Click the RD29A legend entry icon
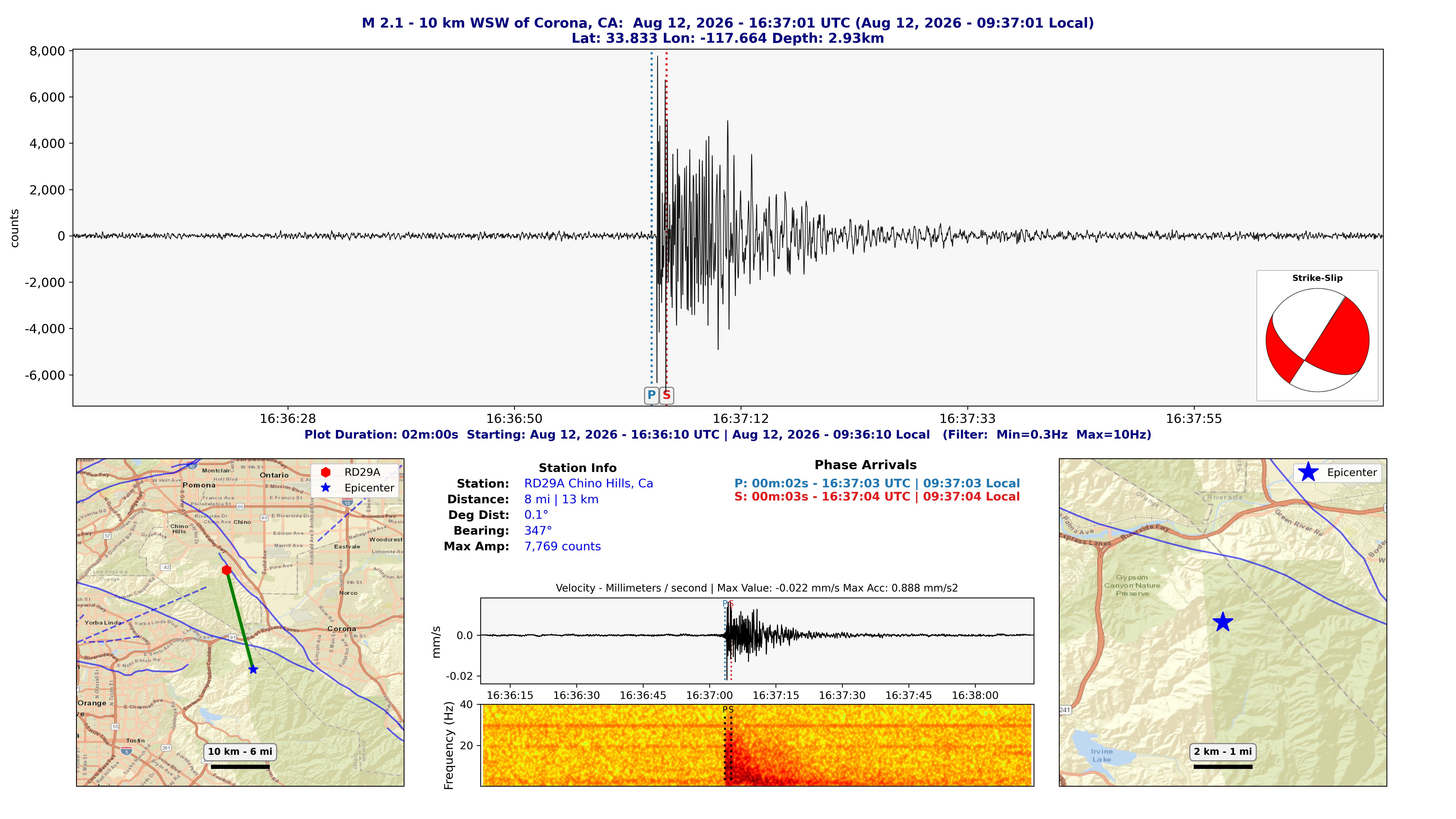 click(x=326, y=472)
